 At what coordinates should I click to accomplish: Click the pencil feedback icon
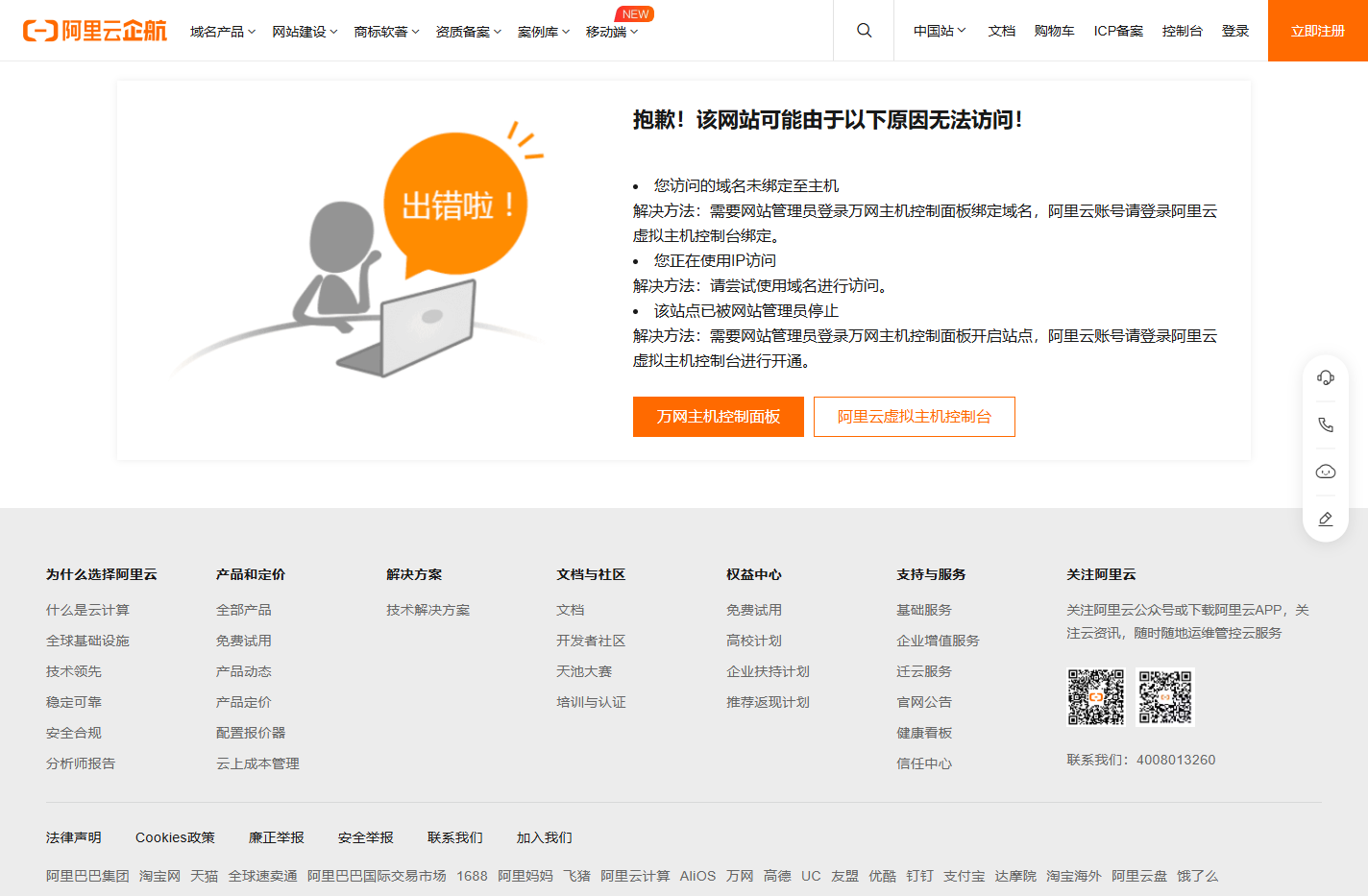(1326, 519)
